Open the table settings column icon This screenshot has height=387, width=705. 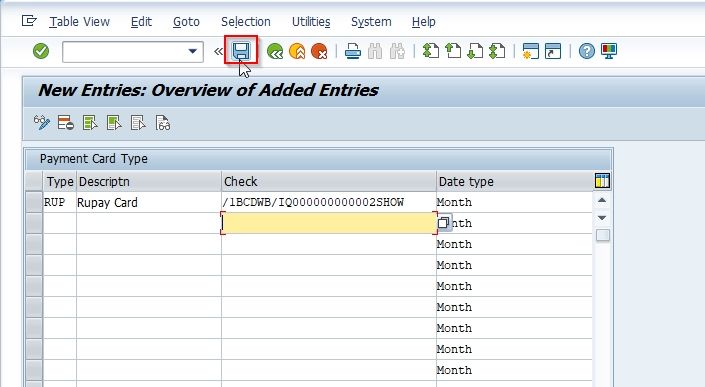602,181
